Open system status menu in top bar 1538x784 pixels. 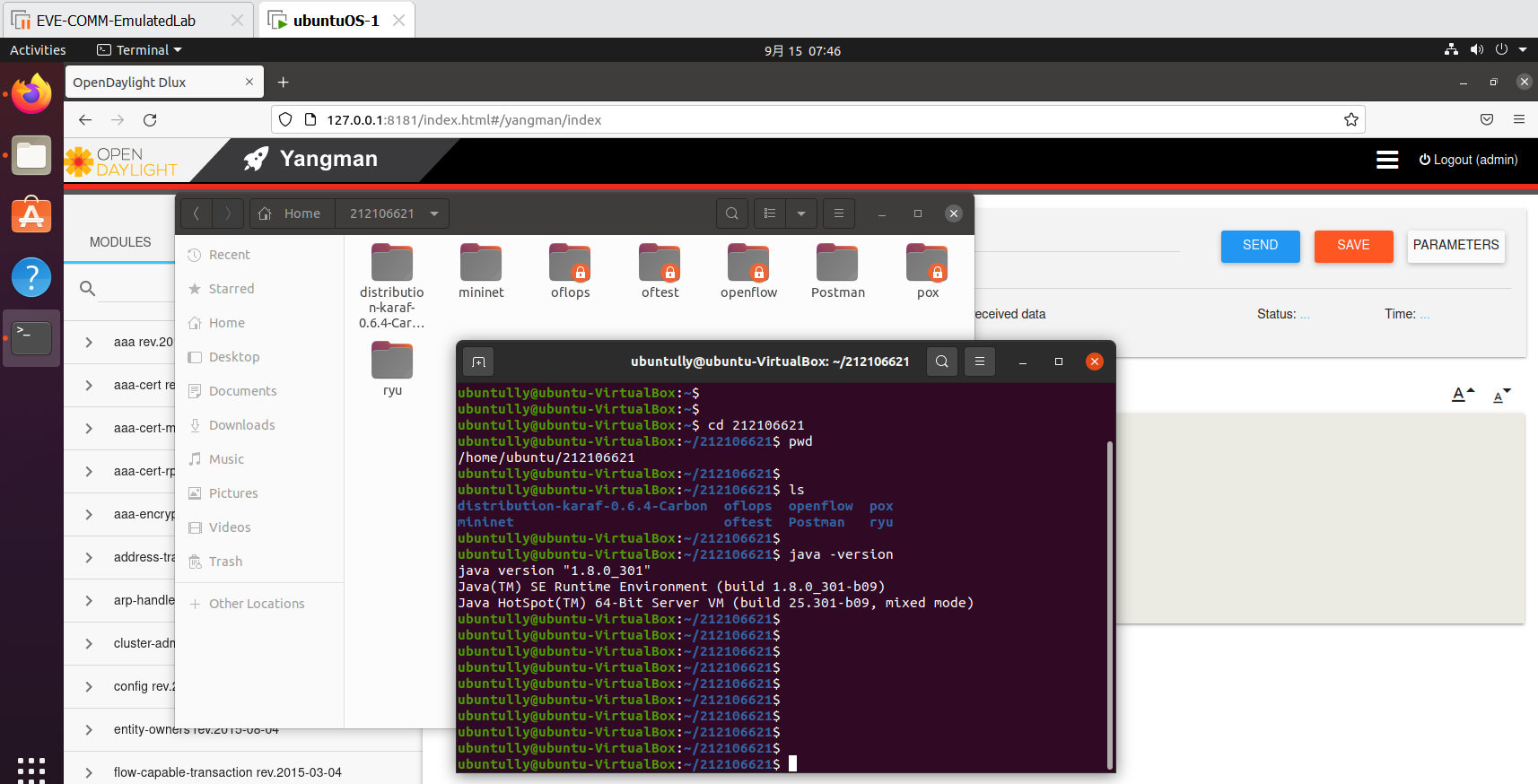coord(1485,50)
